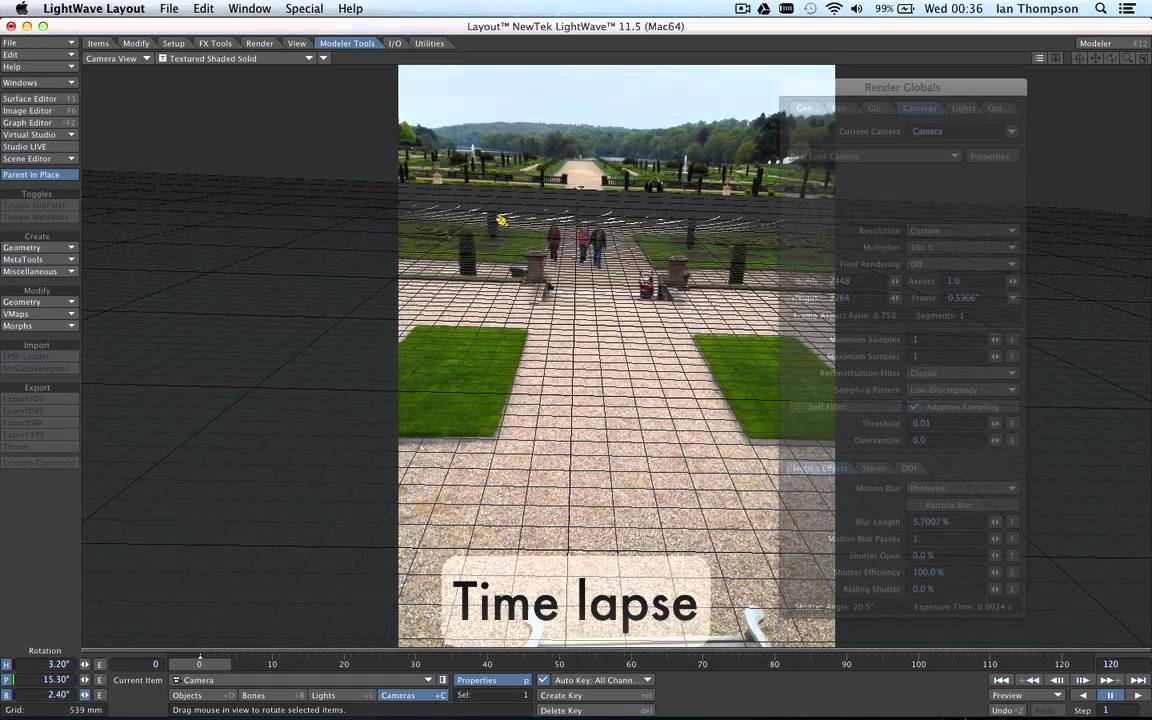This screenshot has height=720, width=1152.
Task: Click the viewport maximize icon
Action: pos(1142,58)
